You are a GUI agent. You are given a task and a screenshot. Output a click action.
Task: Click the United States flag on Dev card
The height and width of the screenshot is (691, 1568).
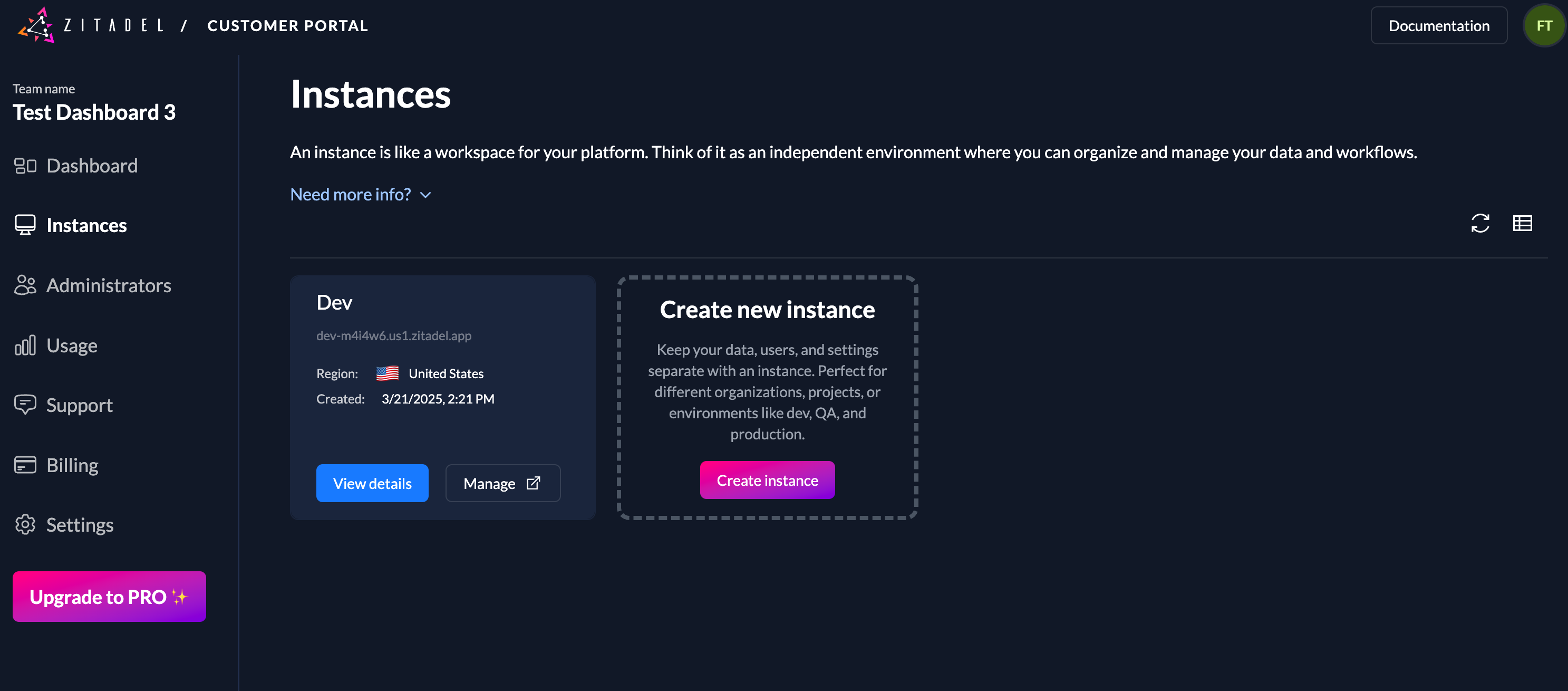tap(388, 373)
